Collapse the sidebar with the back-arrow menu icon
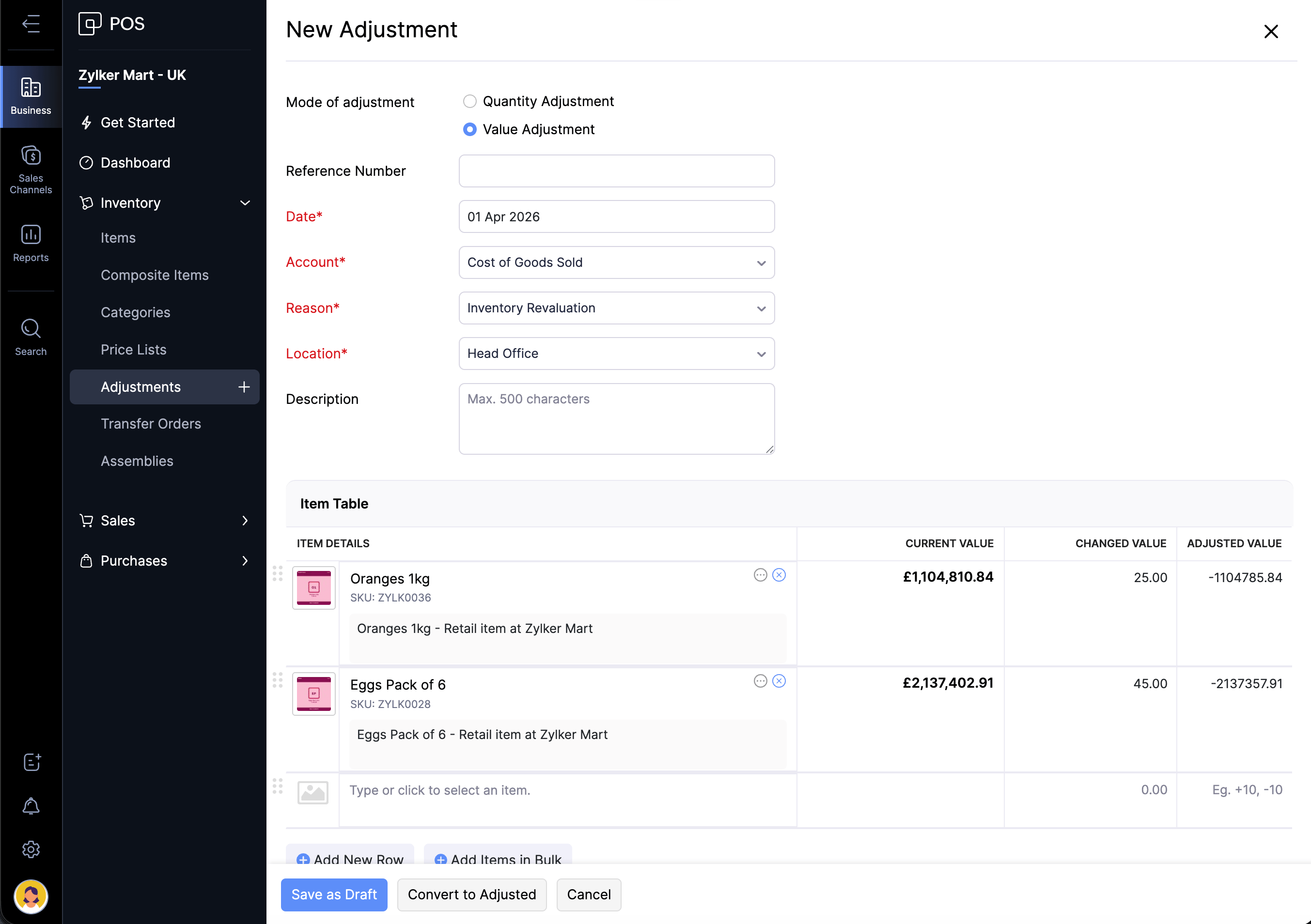Screen dimensions: 1311x924 tap(31, 24)
